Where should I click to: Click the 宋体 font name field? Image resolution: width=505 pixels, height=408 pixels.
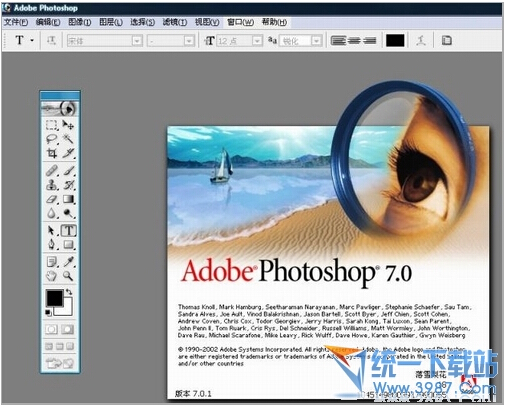tap(99, 41)
